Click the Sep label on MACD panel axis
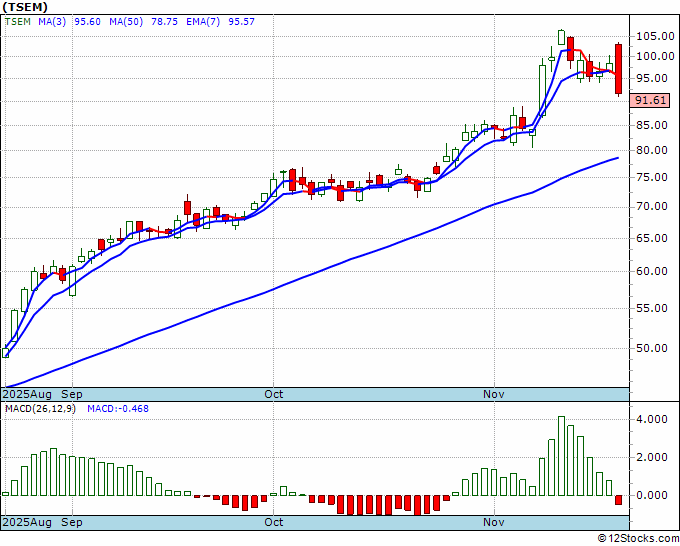Viewport: 680px width, 546px height. tap(72, 522)
